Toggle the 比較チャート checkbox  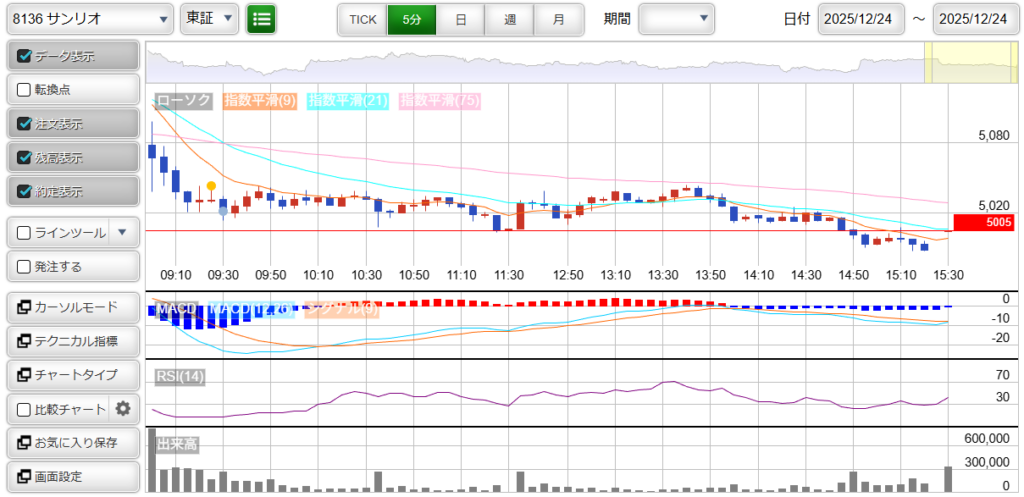click(x=25, y=409)
